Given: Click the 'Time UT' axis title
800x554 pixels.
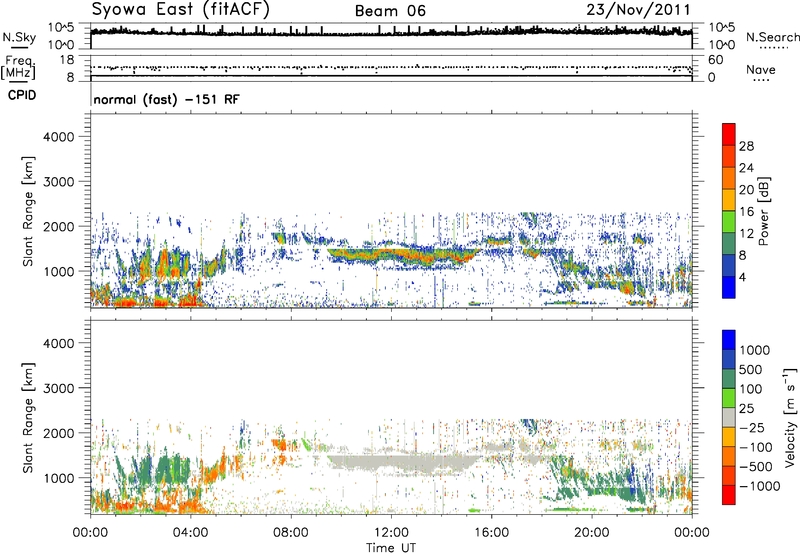Looking at the screenshot, I should click(x=391, y=548).
